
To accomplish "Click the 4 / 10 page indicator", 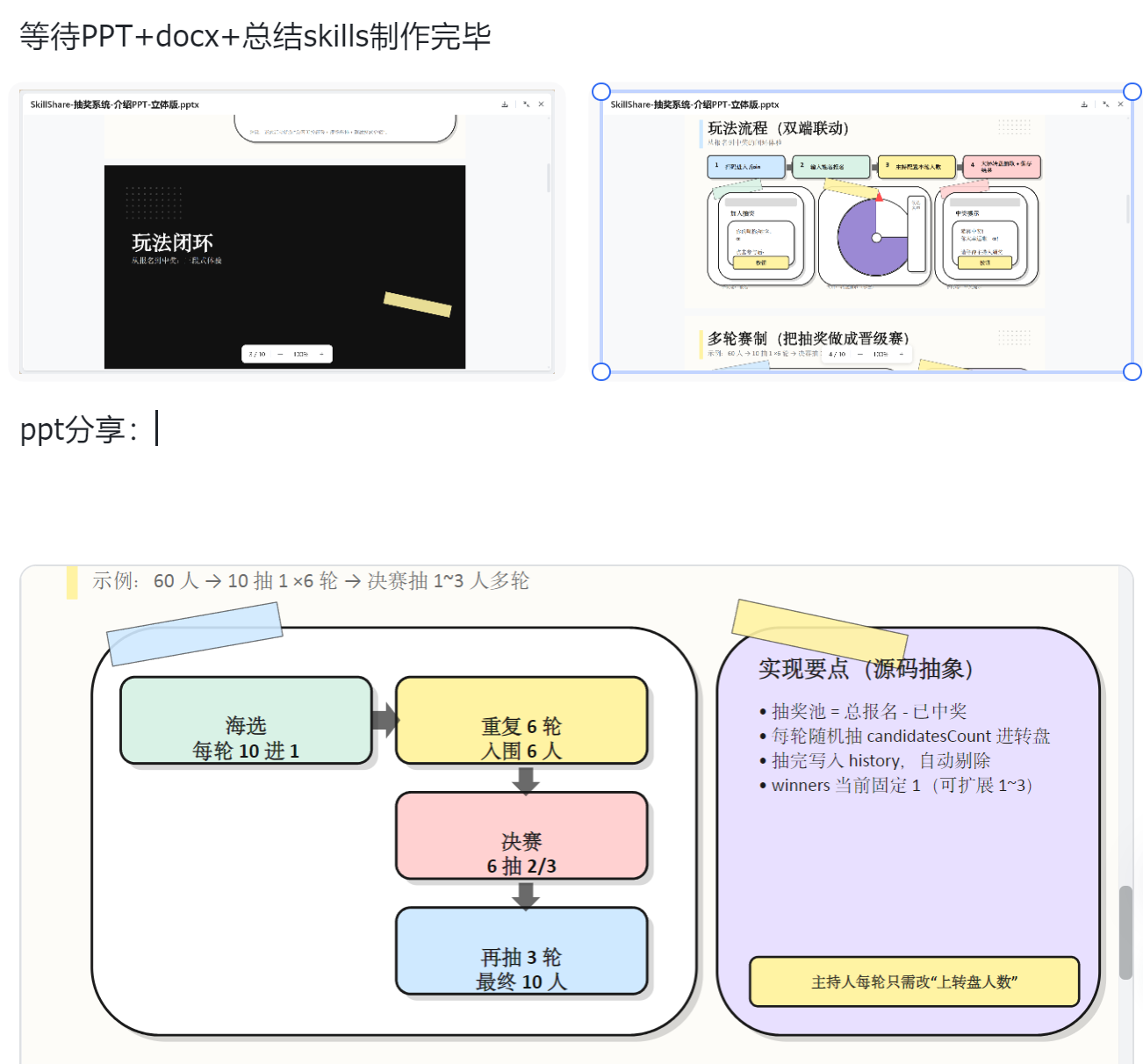I will coord(837,355).
